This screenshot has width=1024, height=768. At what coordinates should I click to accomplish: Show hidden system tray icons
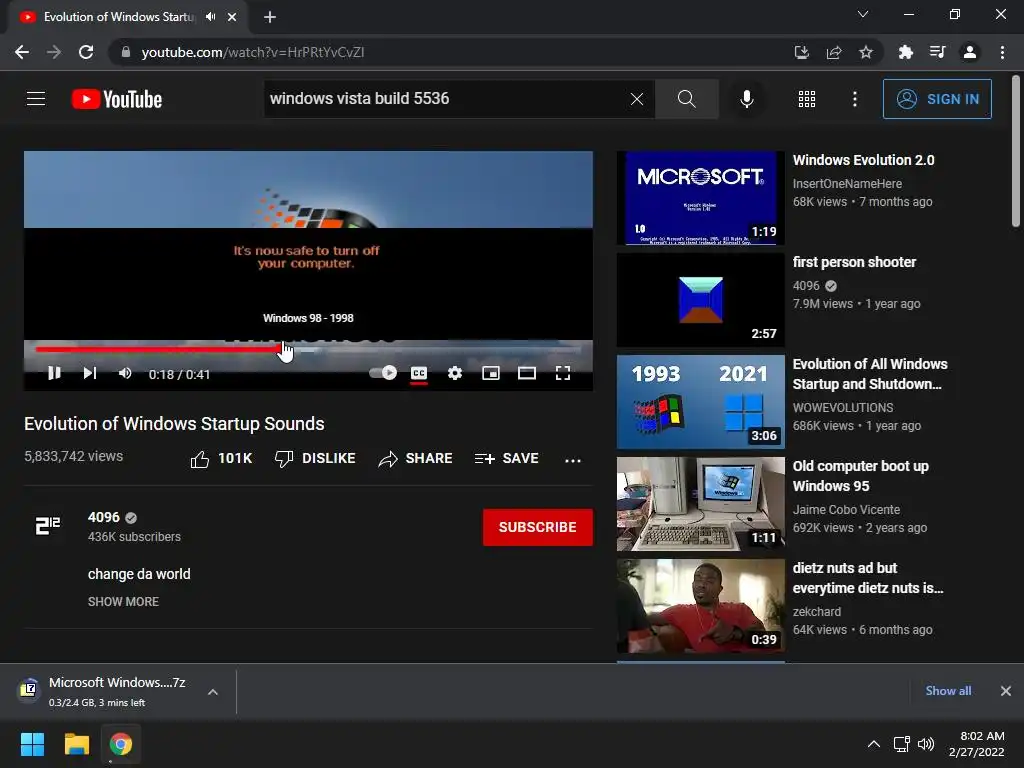[x=873, y=744]
